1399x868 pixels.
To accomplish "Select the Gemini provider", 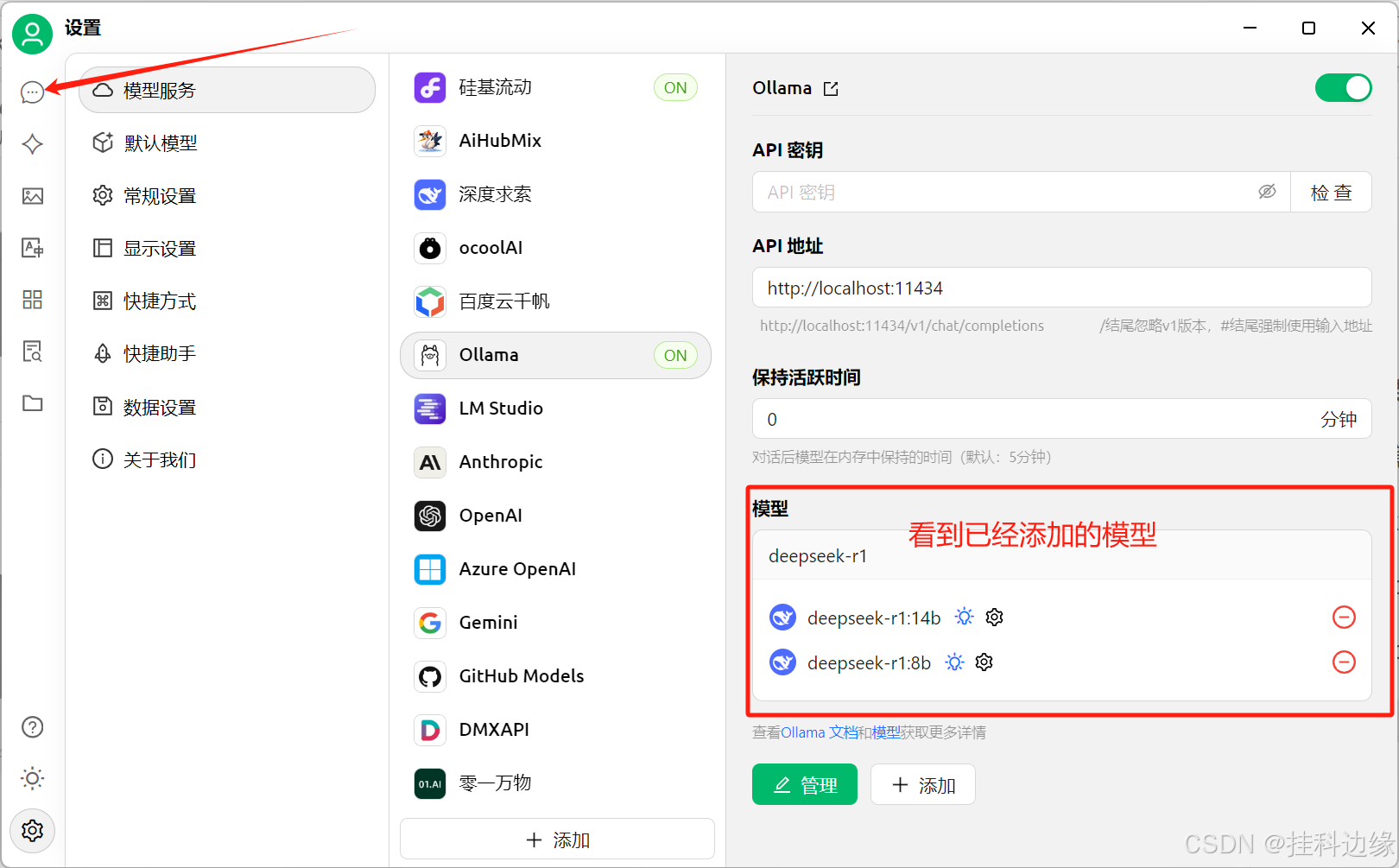I will tap(556, 623).
